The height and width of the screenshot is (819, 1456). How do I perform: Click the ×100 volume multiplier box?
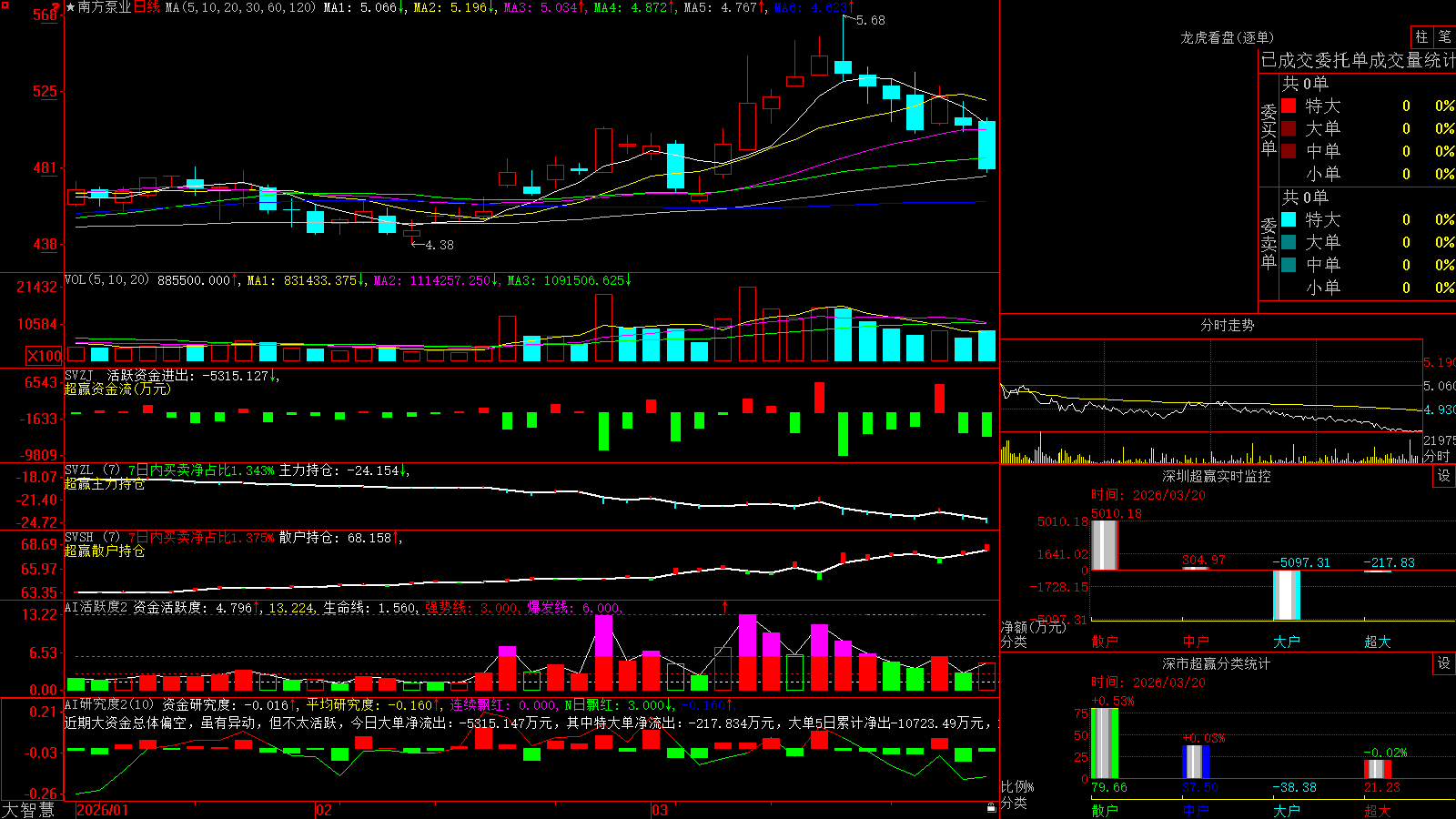[x=44, y=356]
